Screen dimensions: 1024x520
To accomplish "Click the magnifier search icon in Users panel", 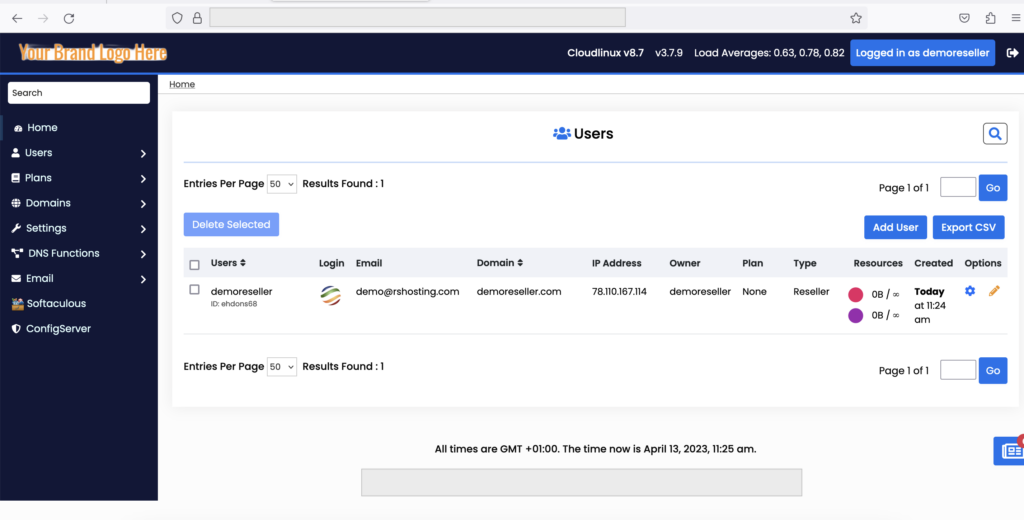I will pyautogui.click(x=994, y=134).
